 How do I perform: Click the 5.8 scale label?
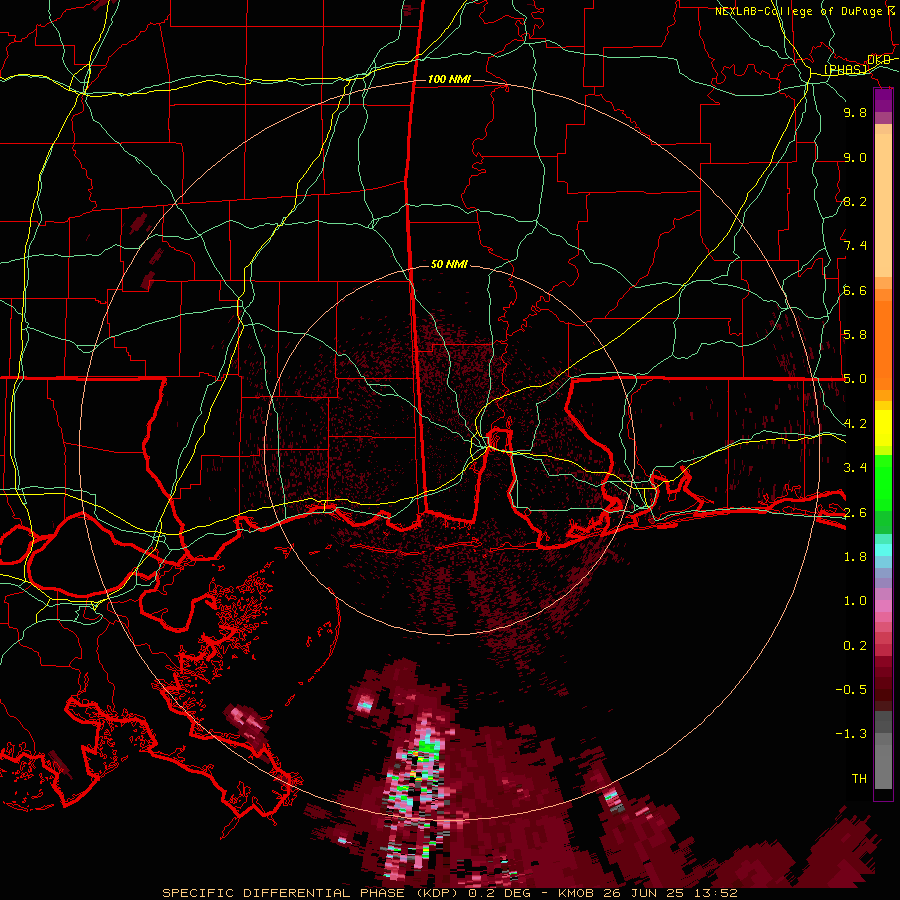pyautogui.click(x=855, y=335)
